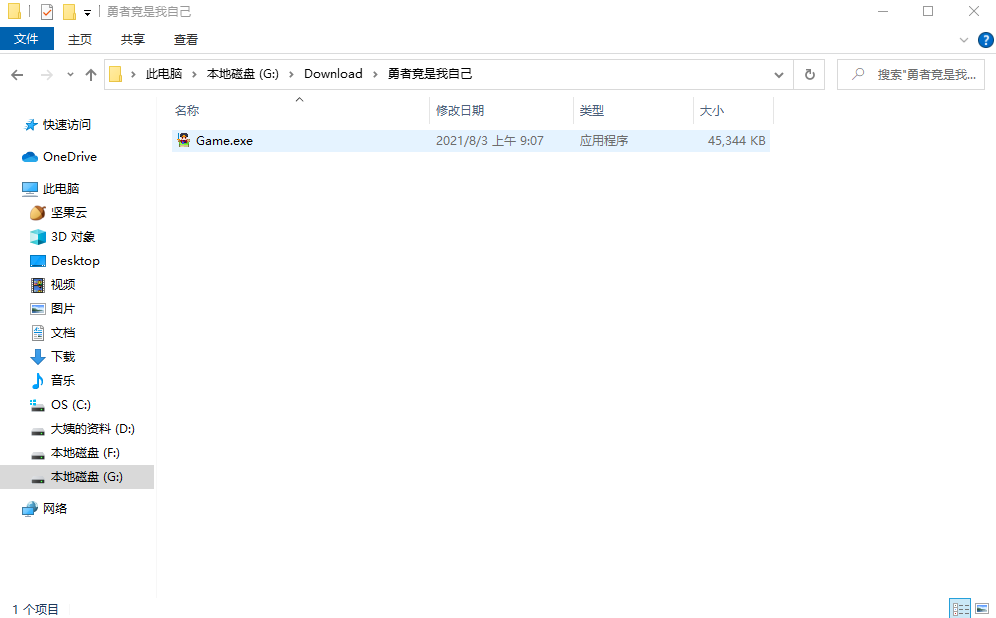Select 本地磁盘 (G:) in the navigation pane
The width and height of the screenshot is (996, 618).
[x=77, y=477]
